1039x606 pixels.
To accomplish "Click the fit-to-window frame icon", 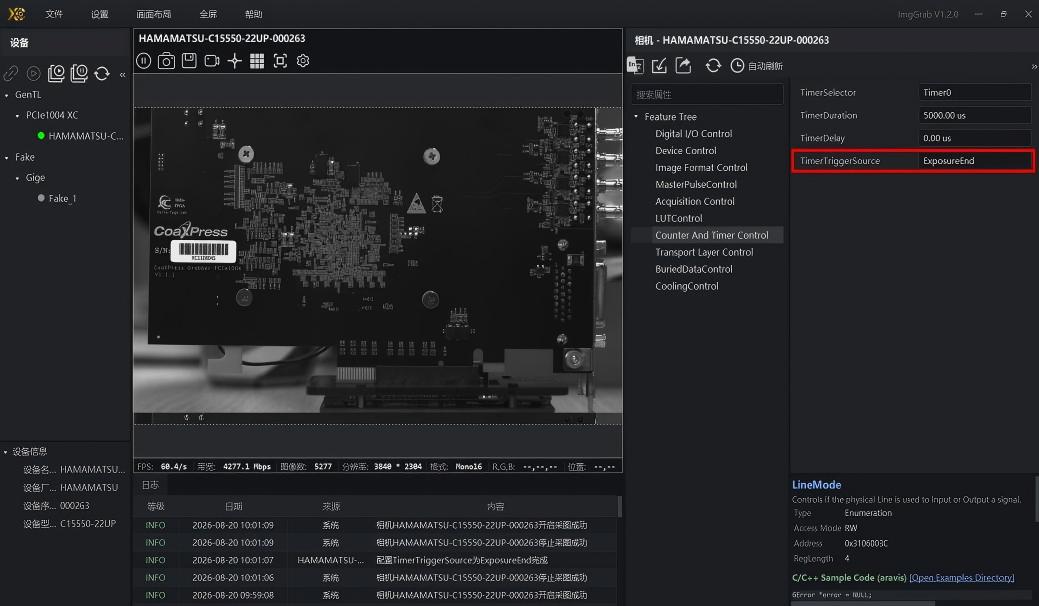I will pos(280,61).
